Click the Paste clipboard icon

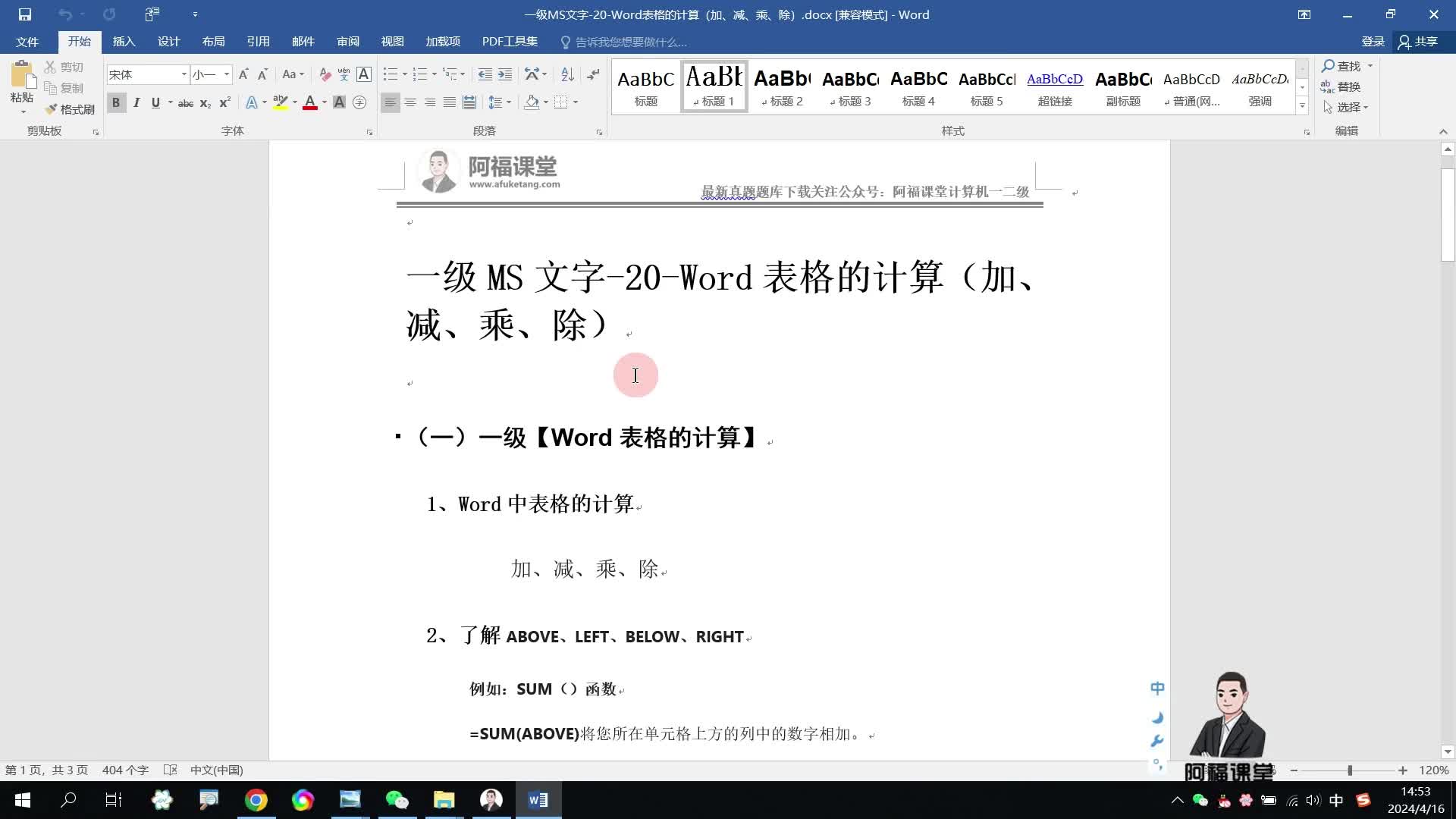[22, 75]
